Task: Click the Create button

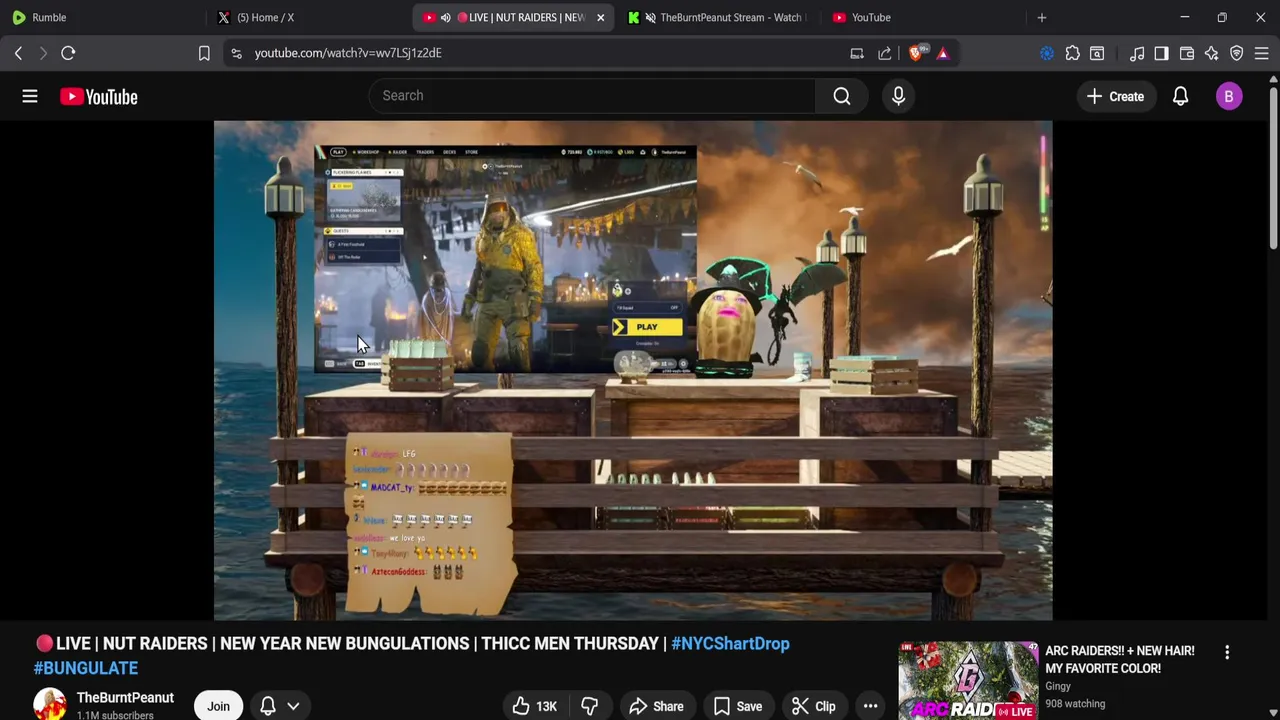Action: coord(1115,96)
